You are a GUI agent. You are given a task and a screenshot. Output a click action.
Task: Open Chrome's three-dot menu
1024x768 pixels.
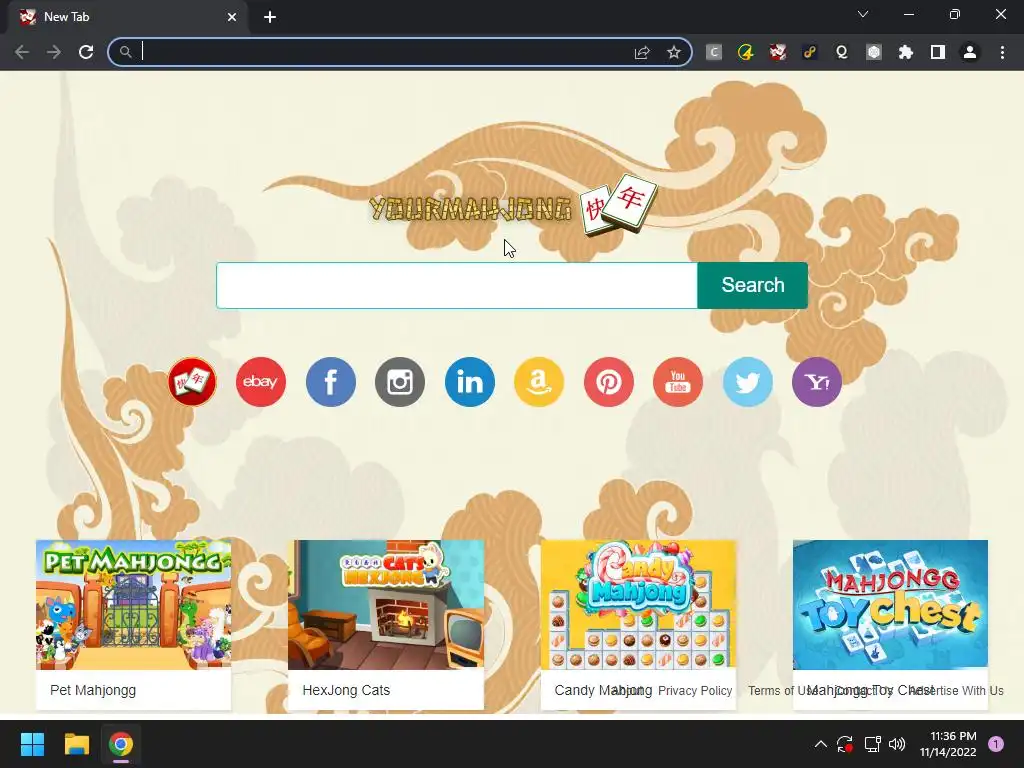coord(1002,52)
